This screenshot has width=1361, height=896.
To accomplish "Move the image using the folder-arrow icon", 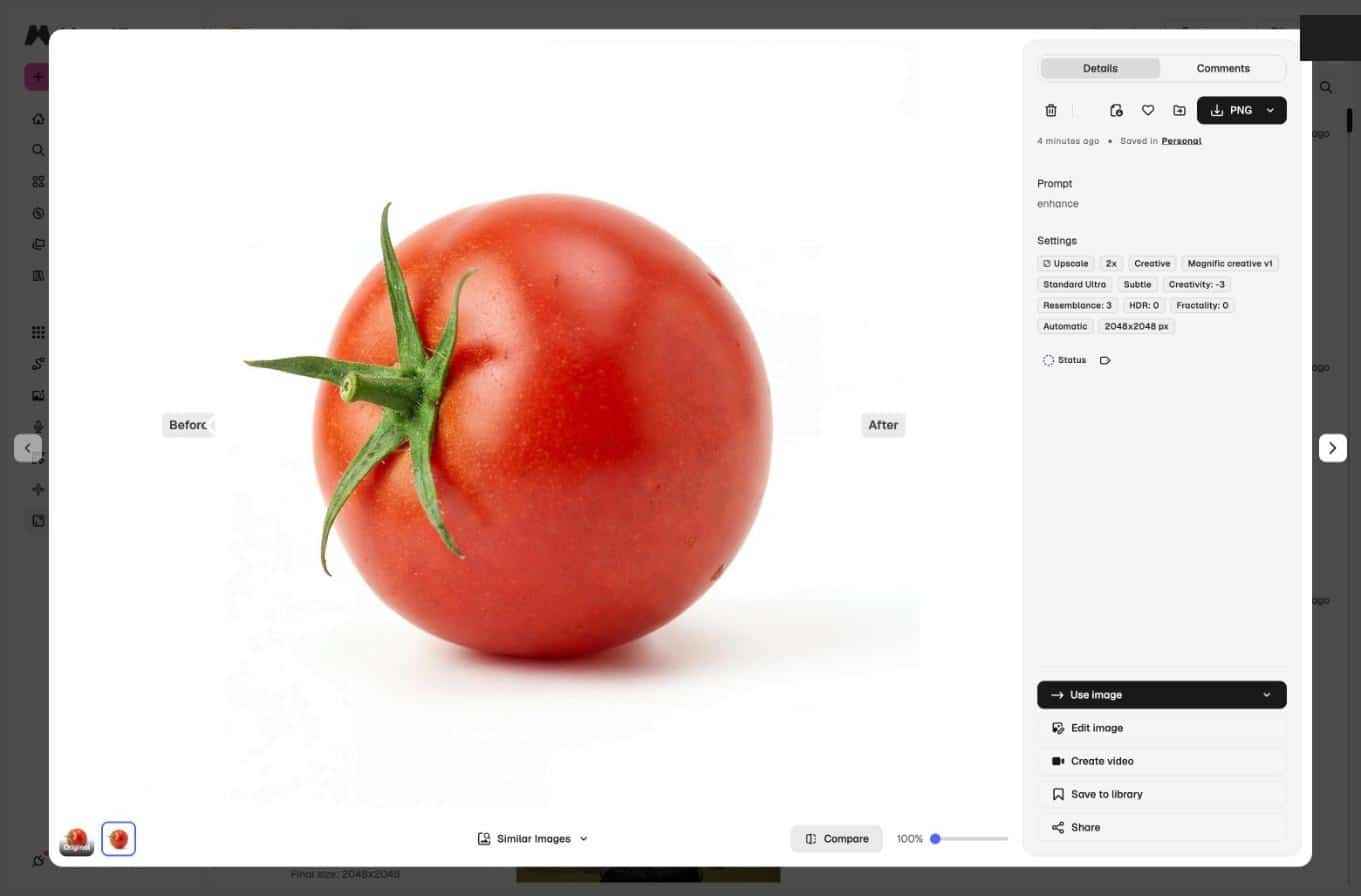I will tap(1179, 110).
